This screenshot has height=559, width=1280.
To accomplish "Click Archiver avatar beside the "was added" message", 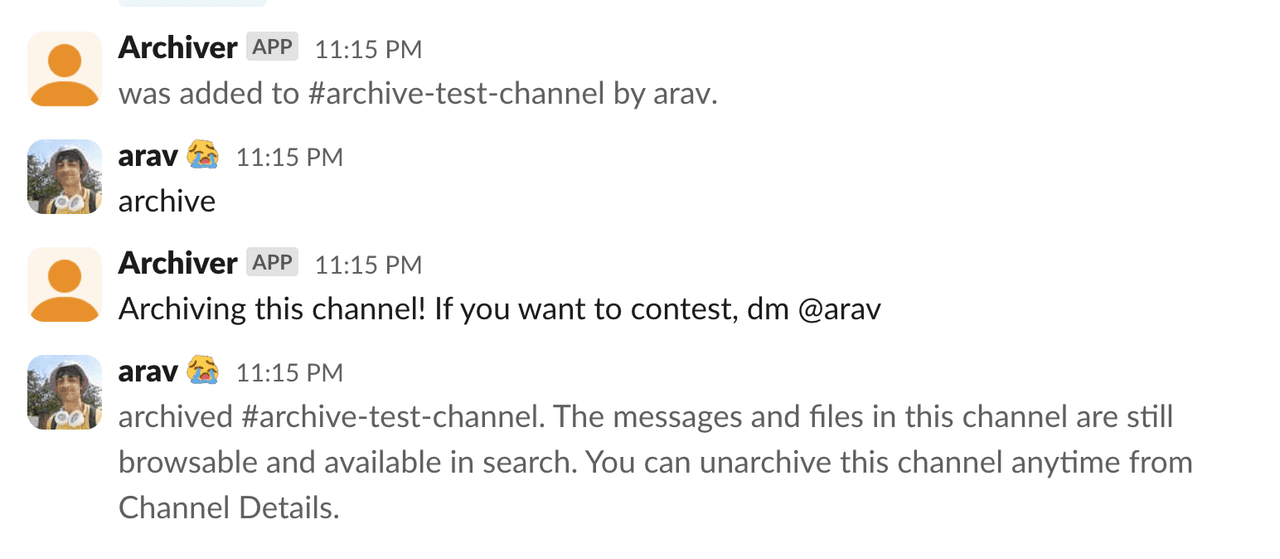I will coord(64,69).
